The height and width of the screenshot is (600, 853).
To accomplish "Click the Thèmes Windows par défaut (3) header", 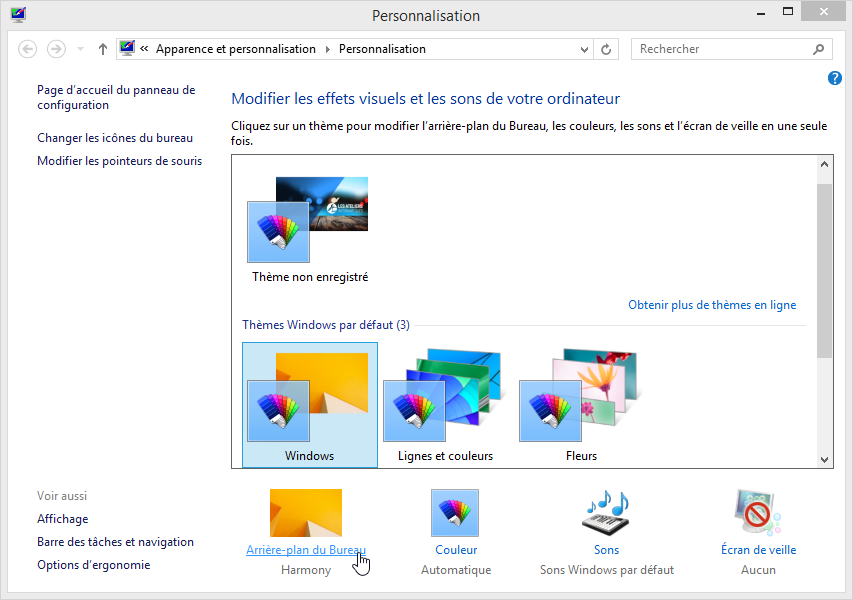I will (326, 325).
